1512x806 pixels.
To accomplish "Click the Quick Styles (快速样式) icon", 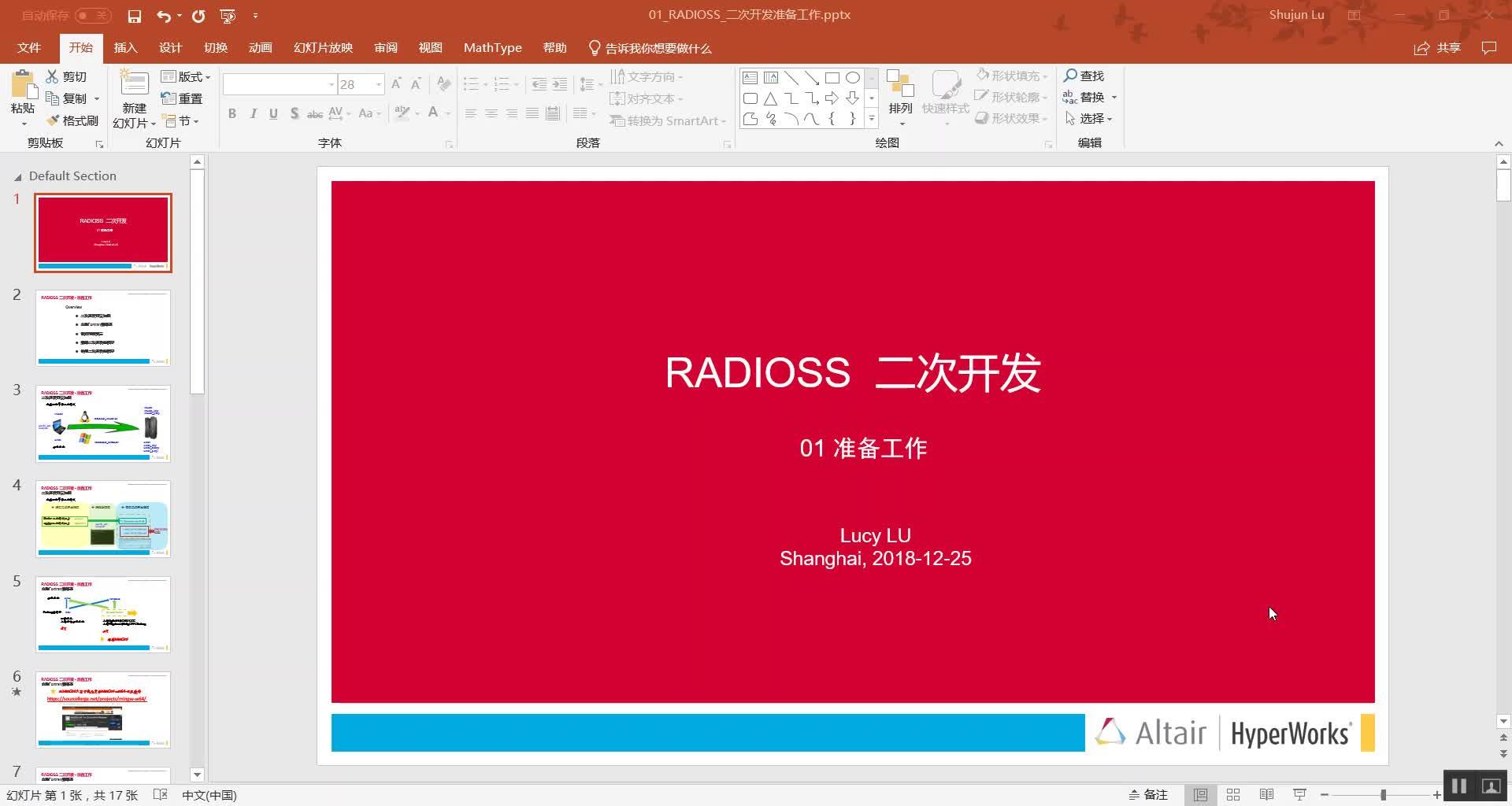I will [x=945, y=94].
